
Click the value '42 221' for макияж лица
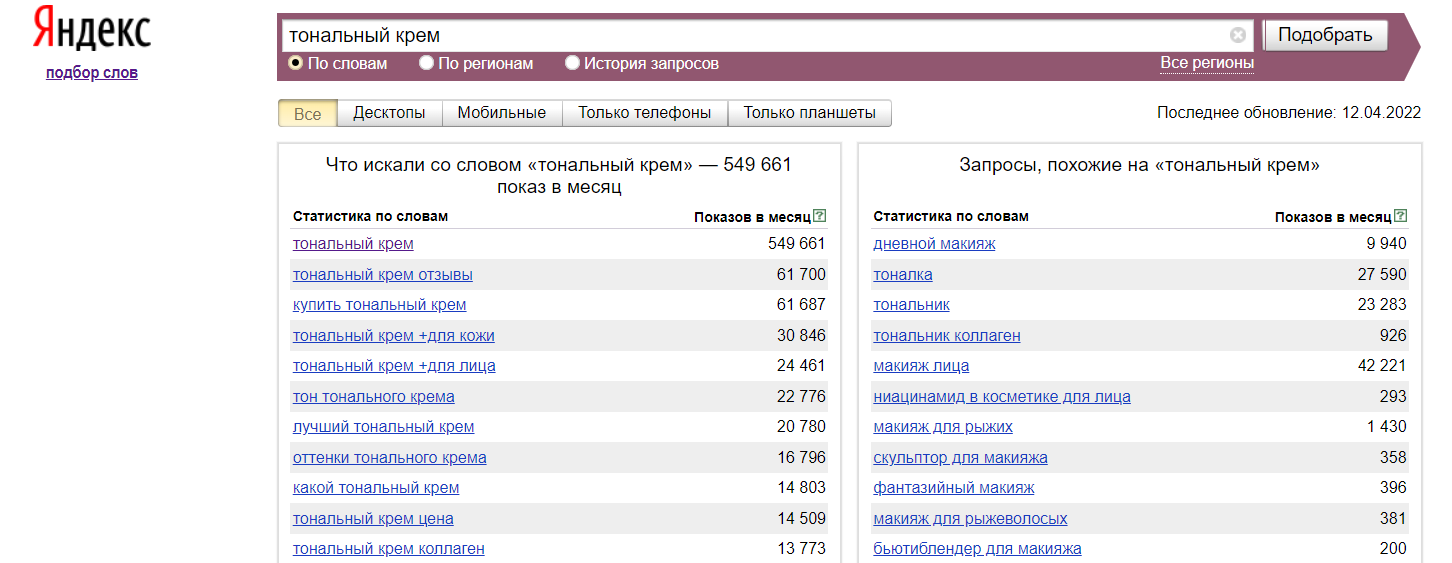[x=1382, y=366]
